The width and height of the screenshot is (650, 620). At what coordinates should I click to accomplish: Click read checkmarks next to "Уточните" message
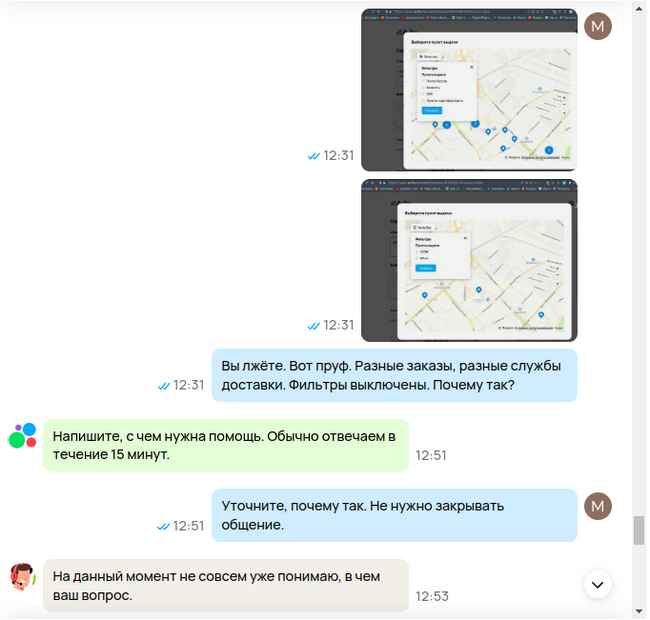(164, 526)
